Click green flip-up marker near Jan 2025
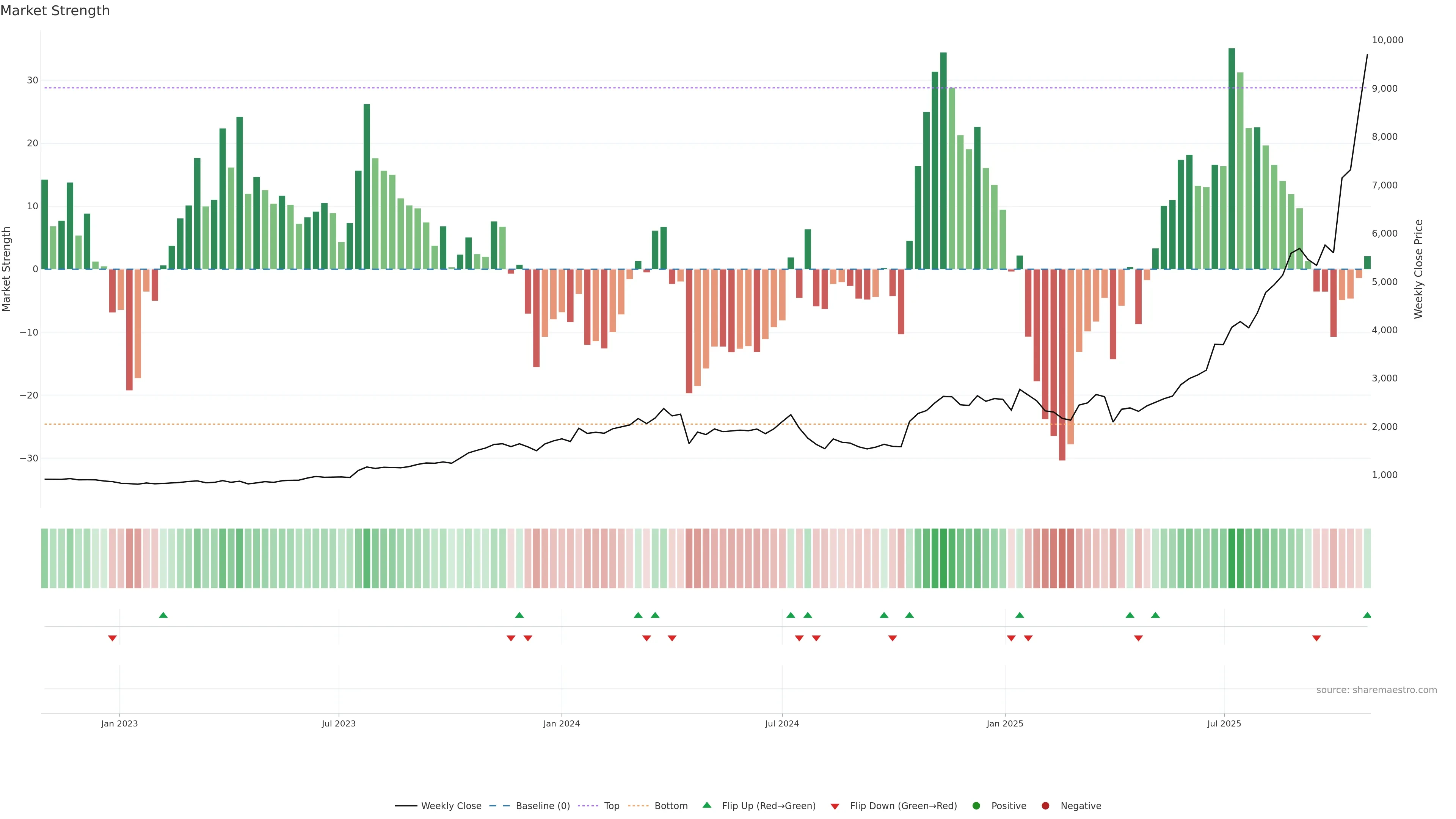1456x819 pixels. 1020,615
